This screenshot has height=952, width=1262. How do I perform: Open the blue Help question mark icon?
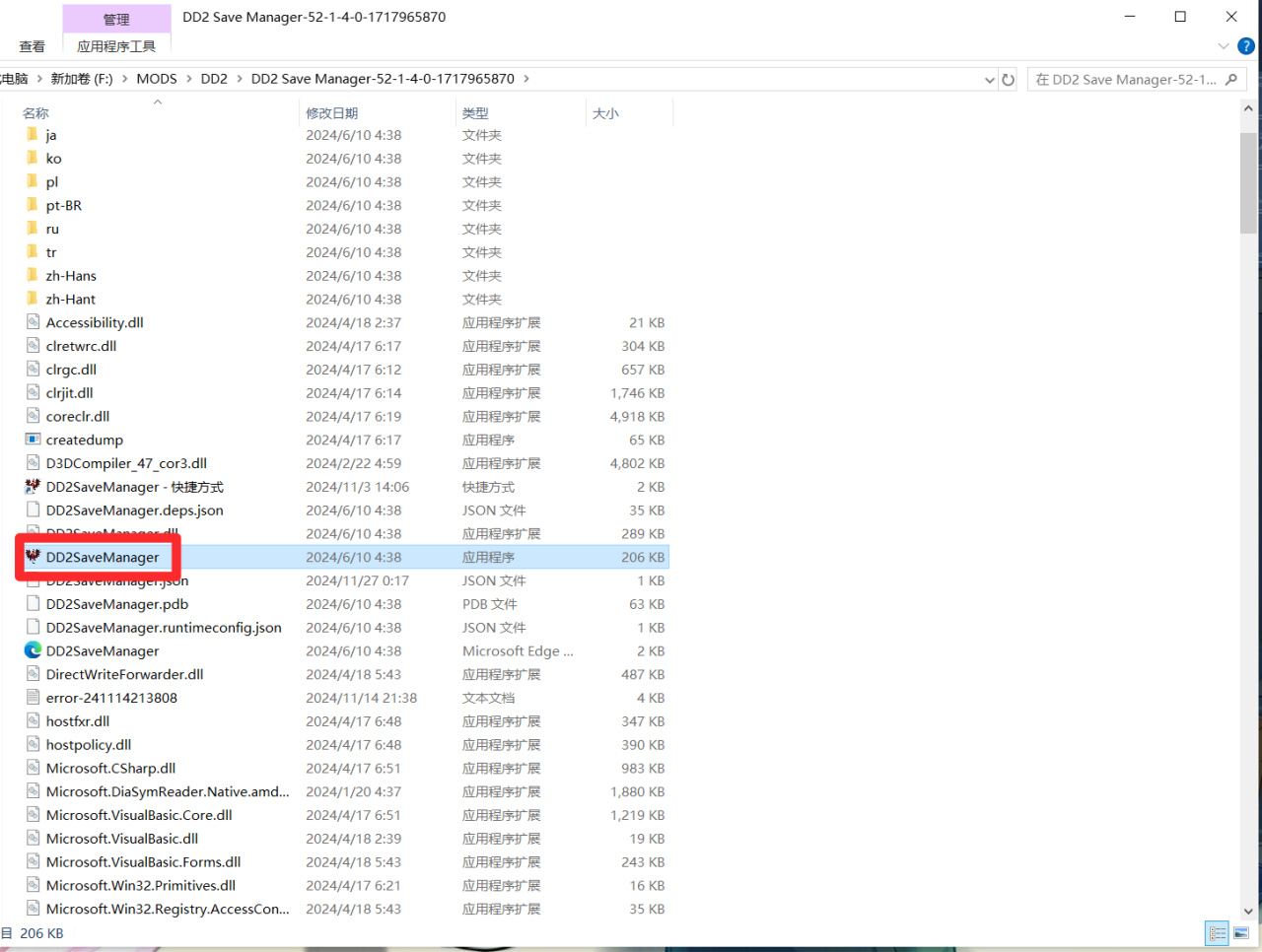(x=1246, y=46)
